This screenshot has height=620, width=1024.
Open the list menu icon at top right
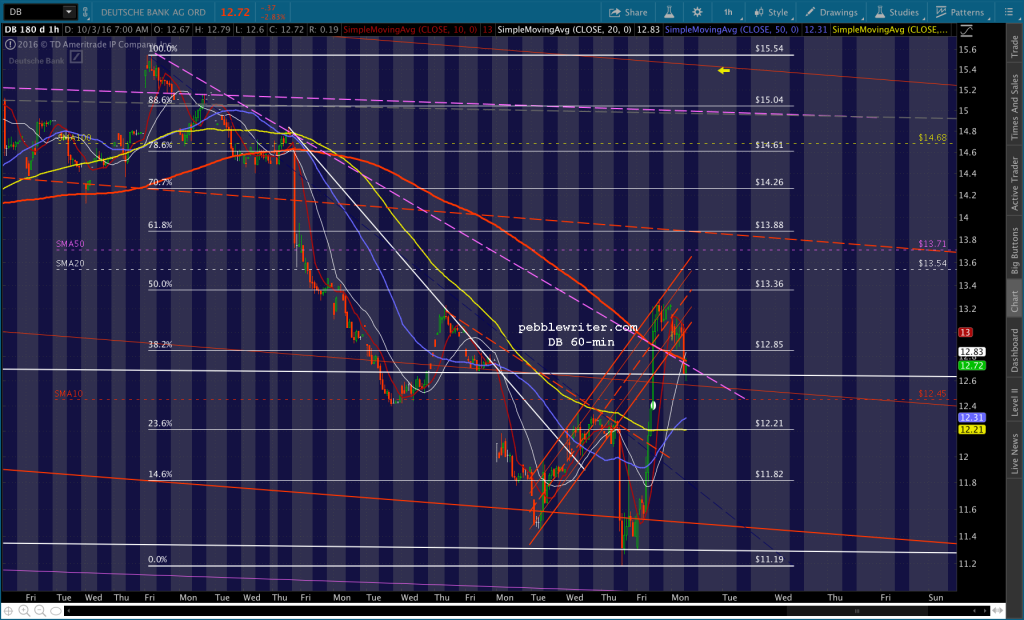click(x=1008, y=12)
